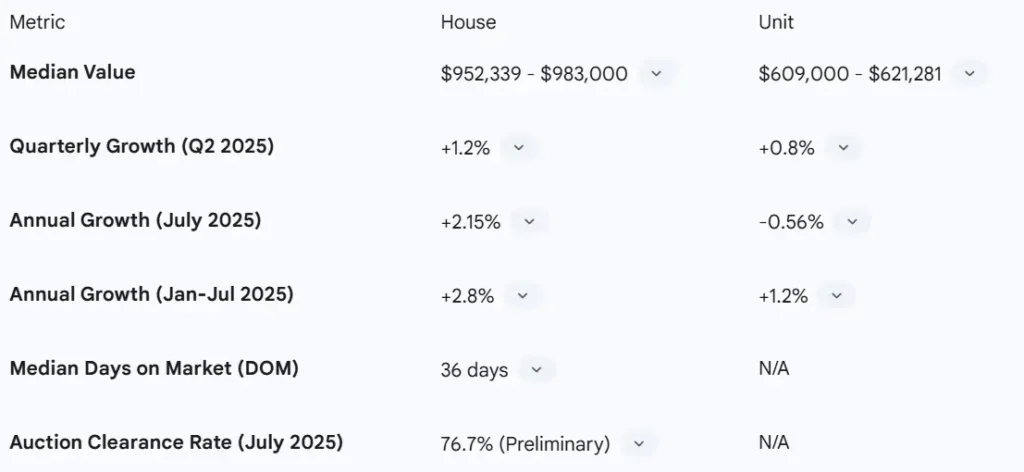Image resolution: width=1024 pixels, height=472 pixels.
Task: Expand the Unit Median Value chevron
Action: coord(969,74)
